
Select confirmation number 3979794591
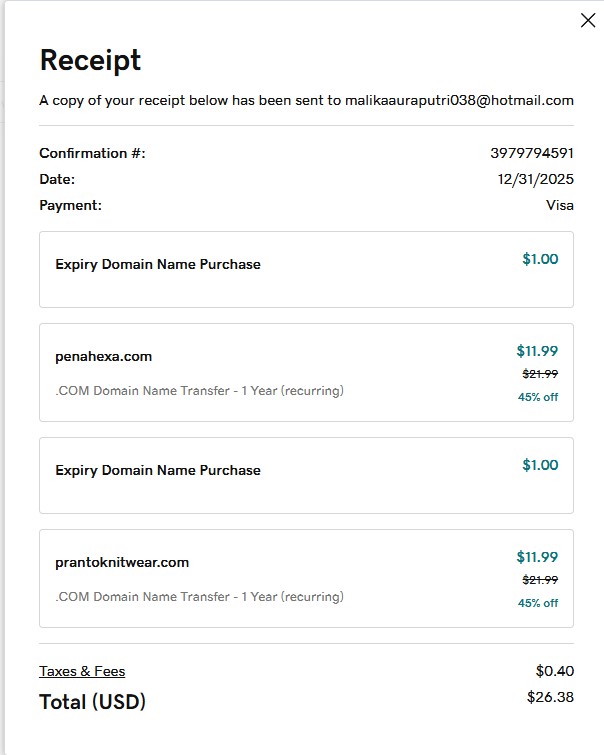[x=532, y=153]
